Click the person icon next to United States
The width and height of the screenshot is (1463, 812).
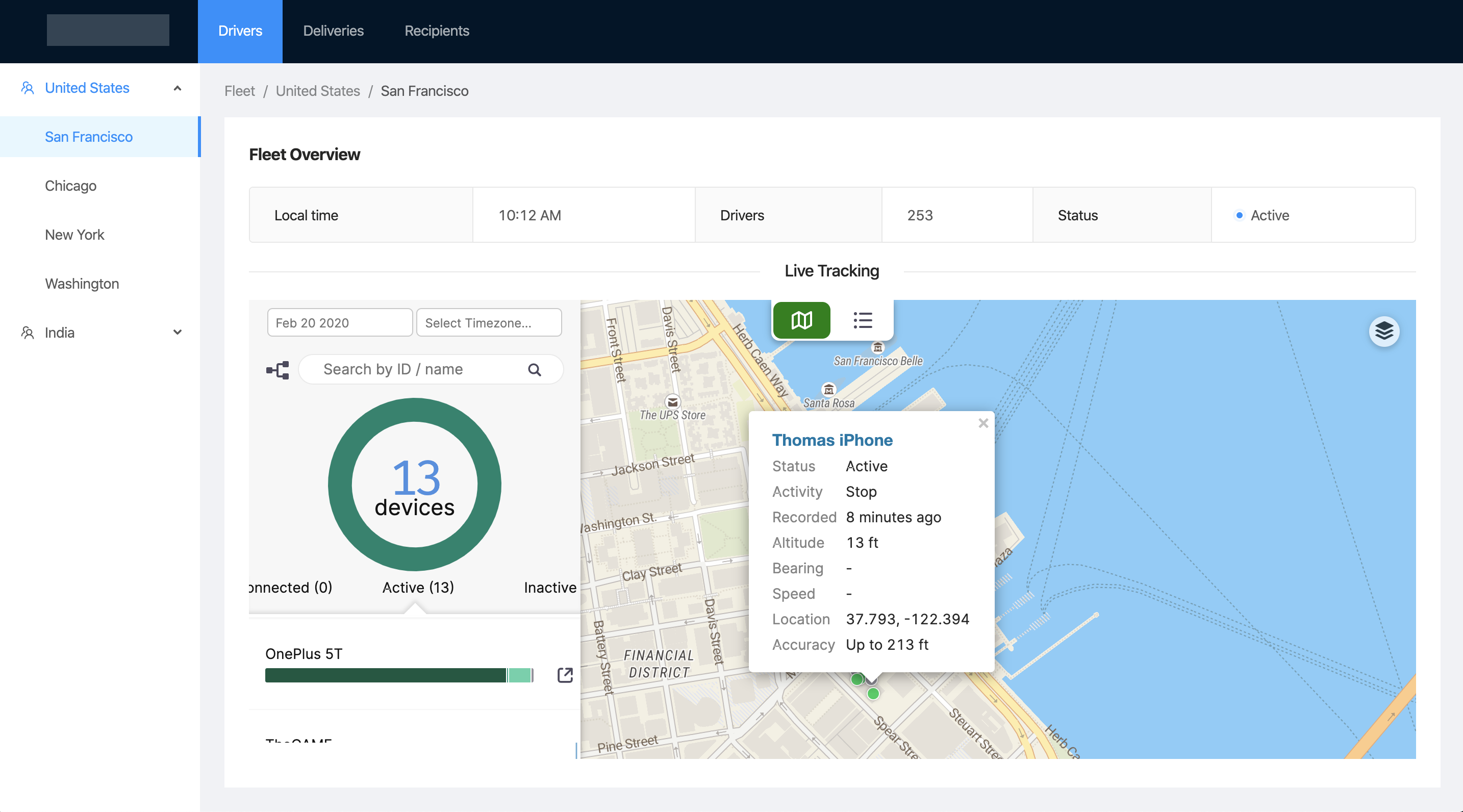coord(27,88)
